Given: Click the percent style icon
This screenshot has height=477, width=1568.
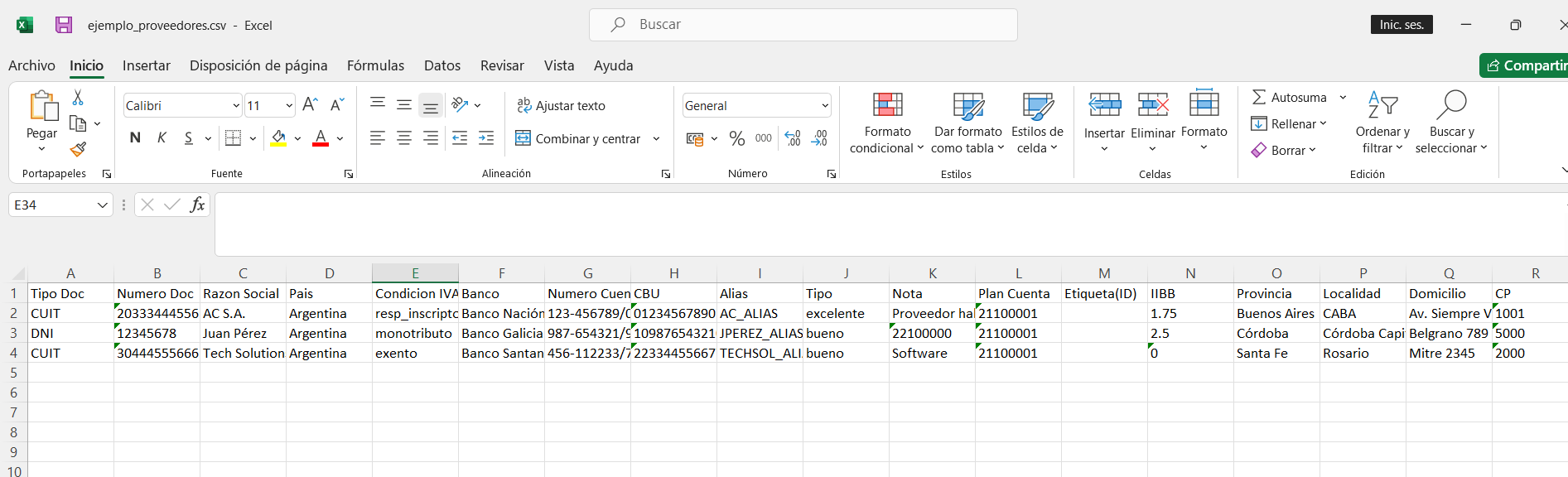Looking at the screenshot, I should pos(736,138).
